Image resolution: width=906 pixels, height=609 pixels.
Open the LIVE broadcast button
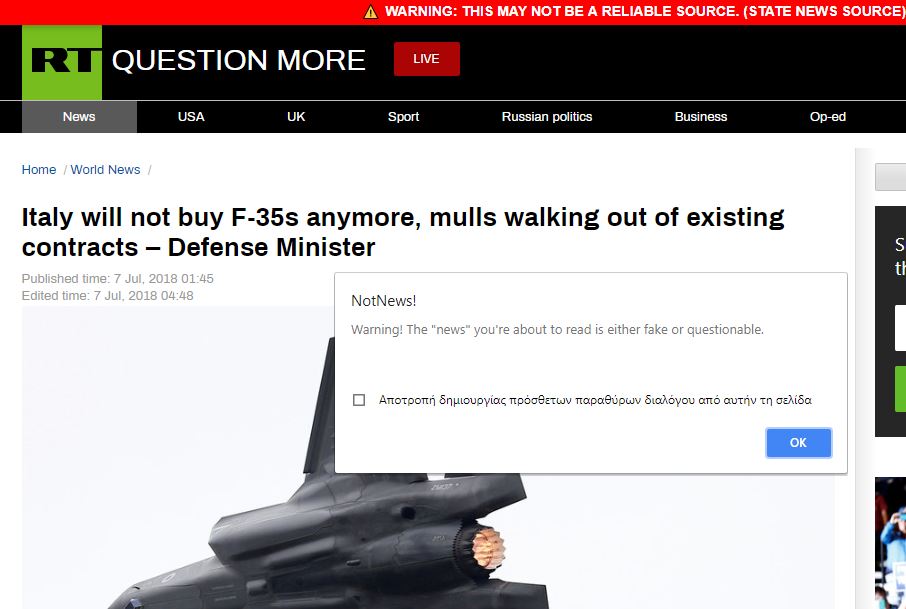426,59
